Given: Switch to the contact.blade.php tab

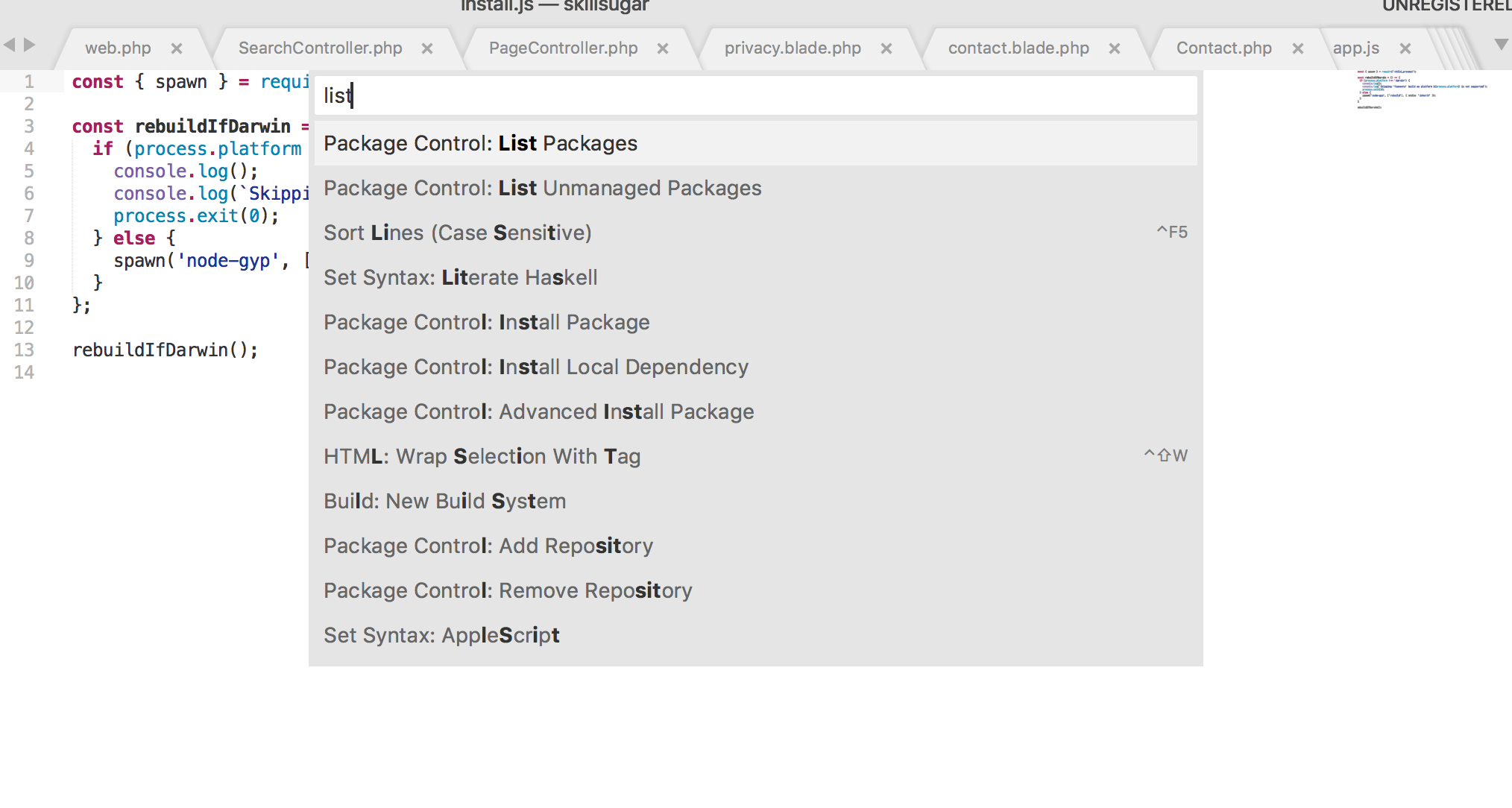Looking at the screenshot, I should [x=1018, y=48].
